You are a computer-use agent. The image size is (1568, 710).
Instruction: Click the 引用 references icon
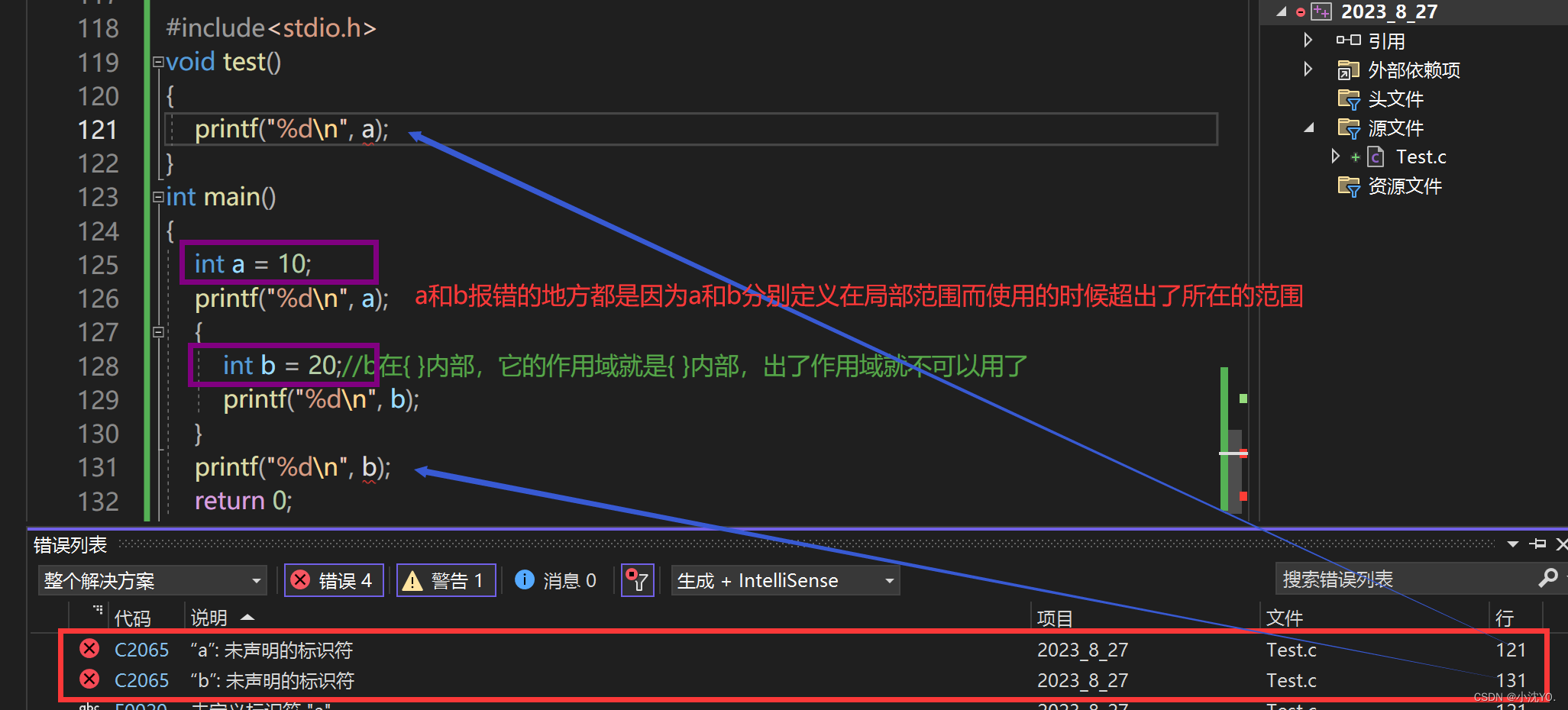tap(1348, 40)
